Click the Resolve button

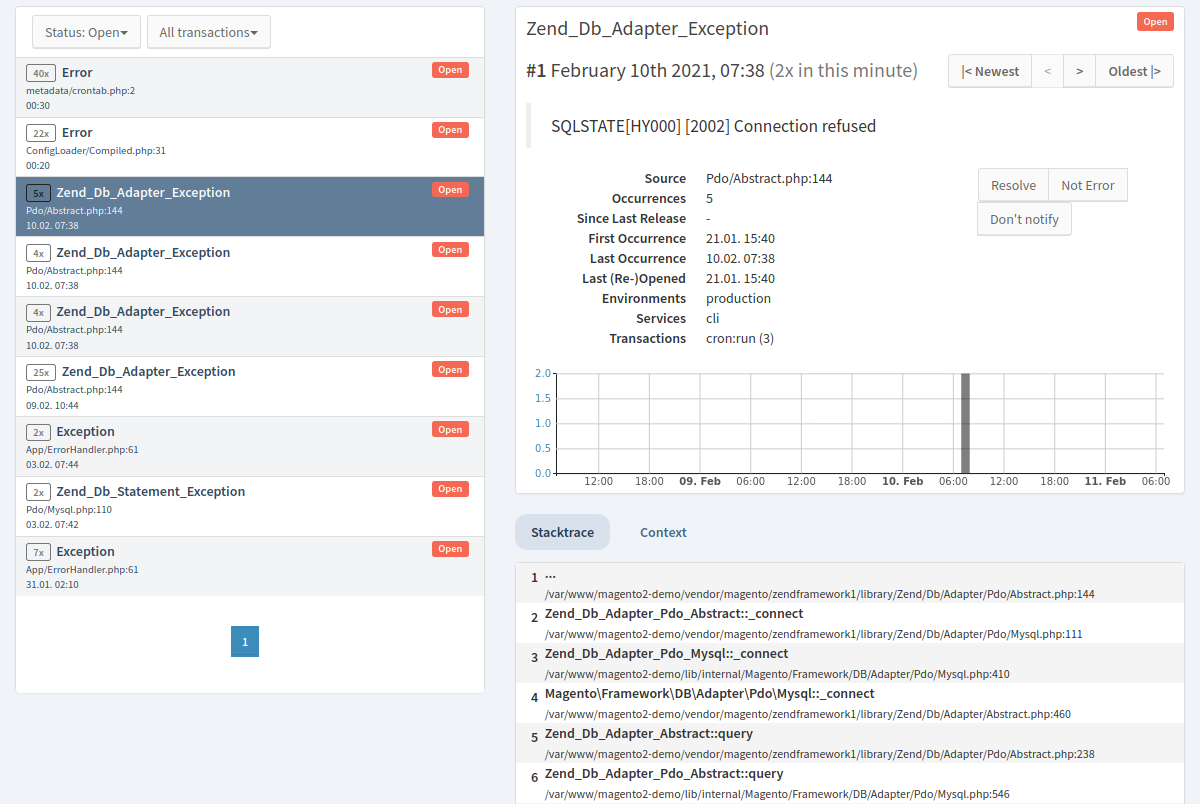coord(1013,185)
